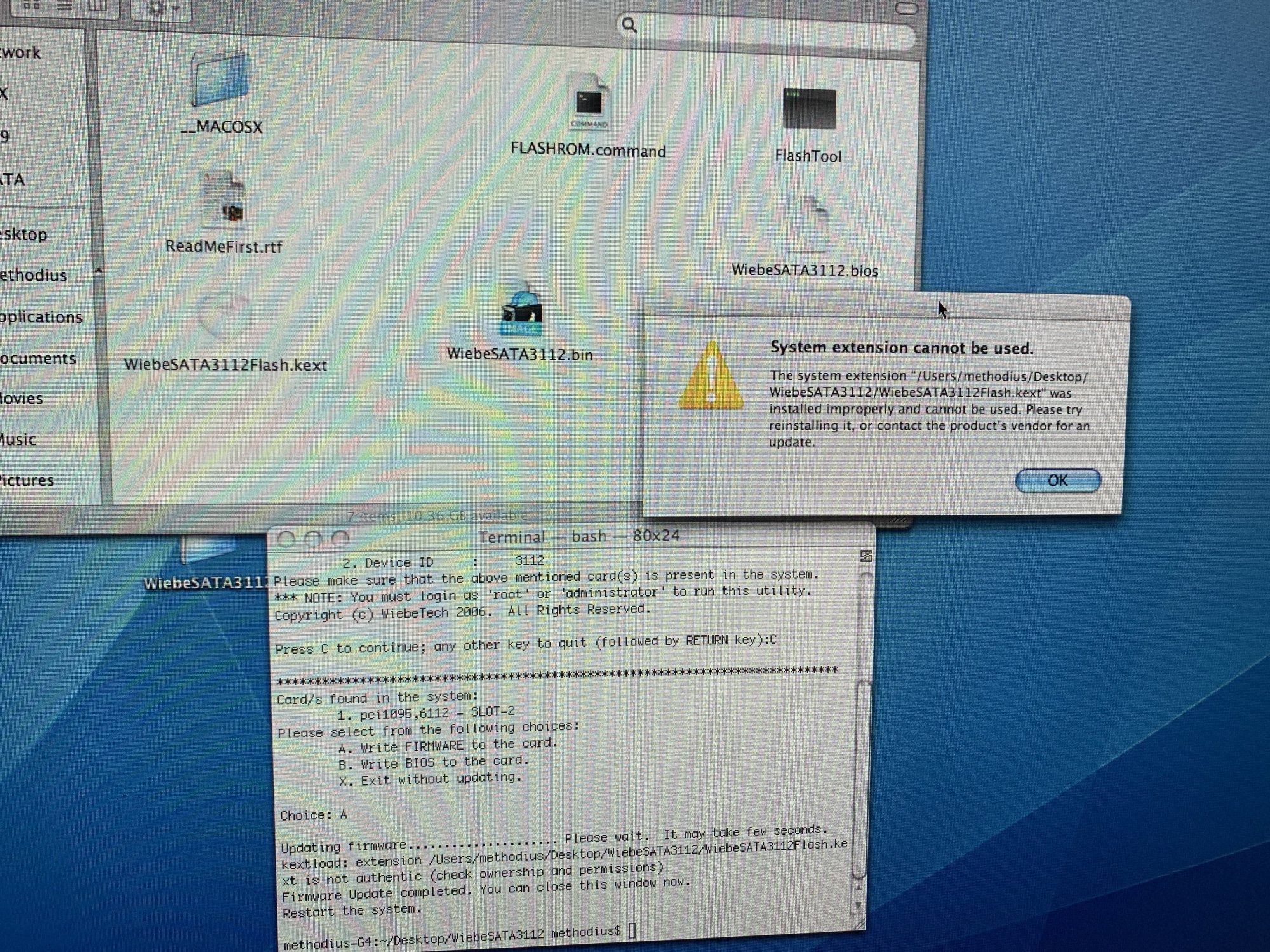Select Music in the Finder sidebar

click(x=18, y=439)
